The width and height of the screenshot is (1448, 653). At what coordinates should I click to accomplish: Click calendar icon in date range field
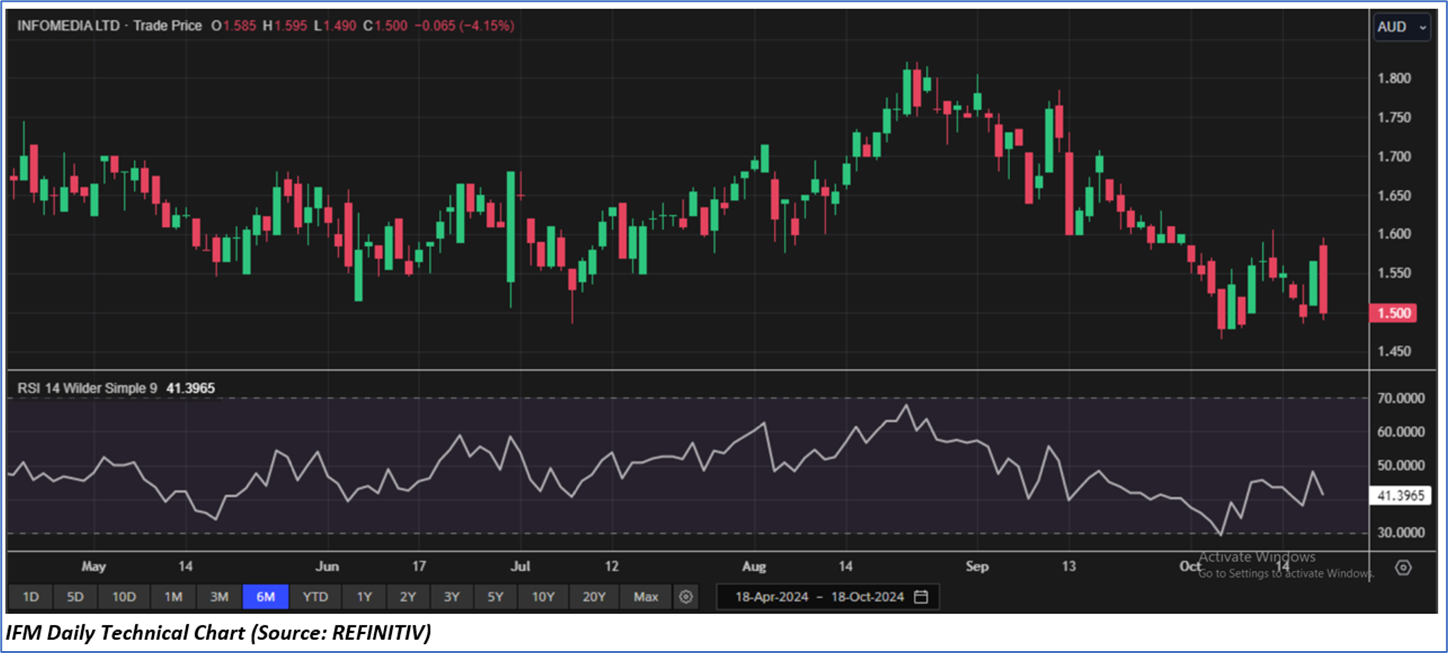pyautogui.click(x=921, y=597)
